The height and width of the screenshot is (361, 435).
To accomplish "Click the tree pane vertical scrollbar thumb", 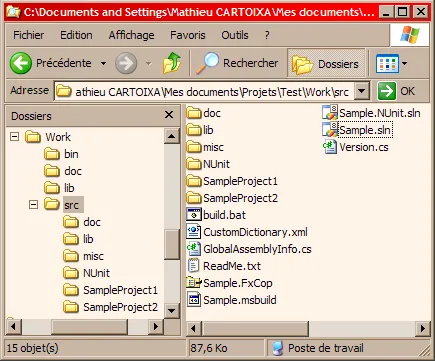I will (172, 244).
